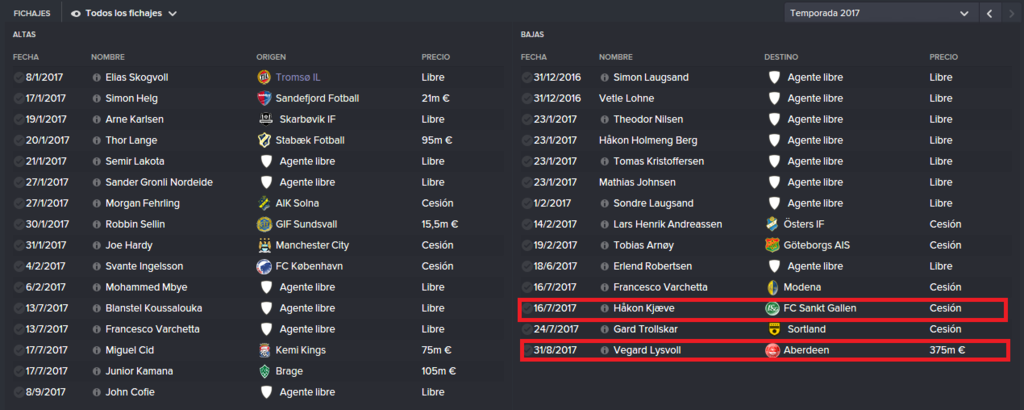Open Simon Helg player profile
This screenshot has height=410, width=1024.
[131, 99]
